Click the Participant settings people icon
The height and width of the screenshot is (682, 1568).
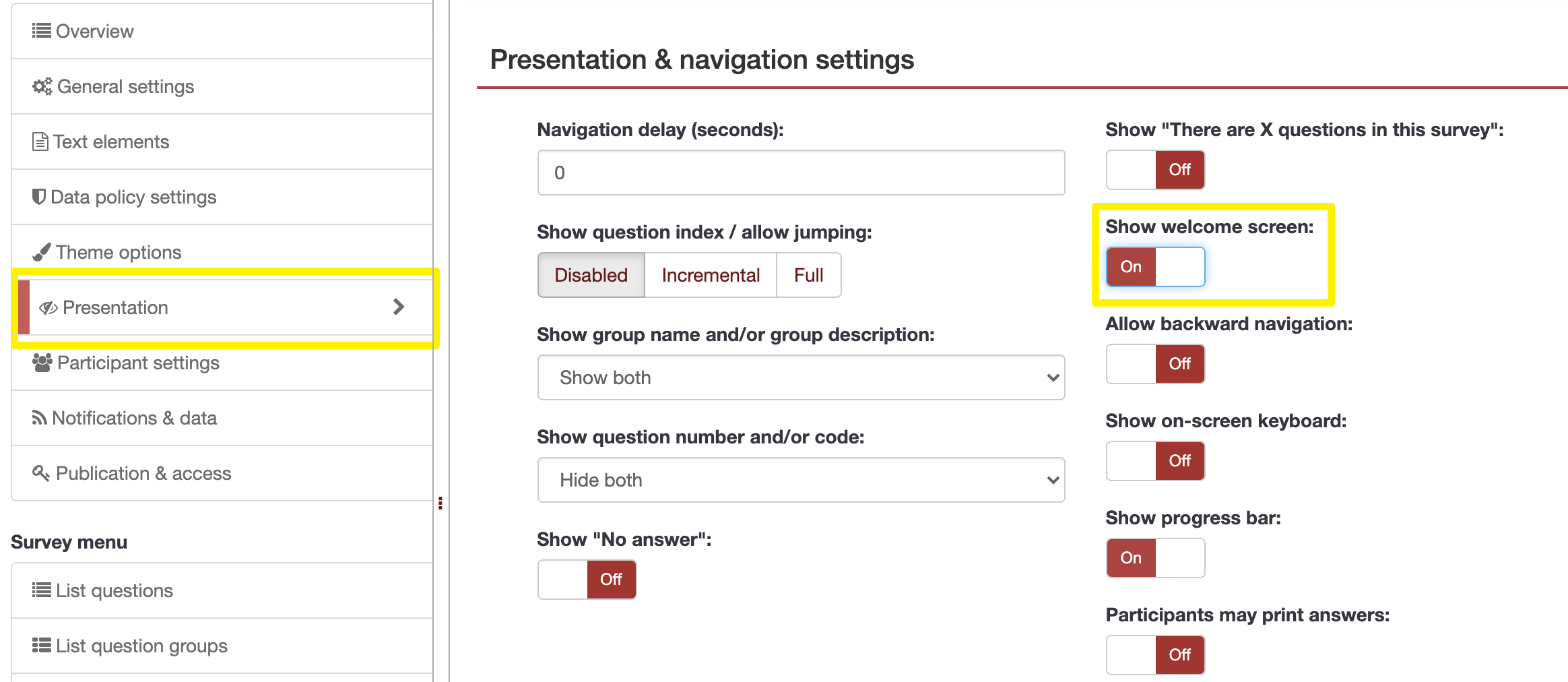coord(42,363)
